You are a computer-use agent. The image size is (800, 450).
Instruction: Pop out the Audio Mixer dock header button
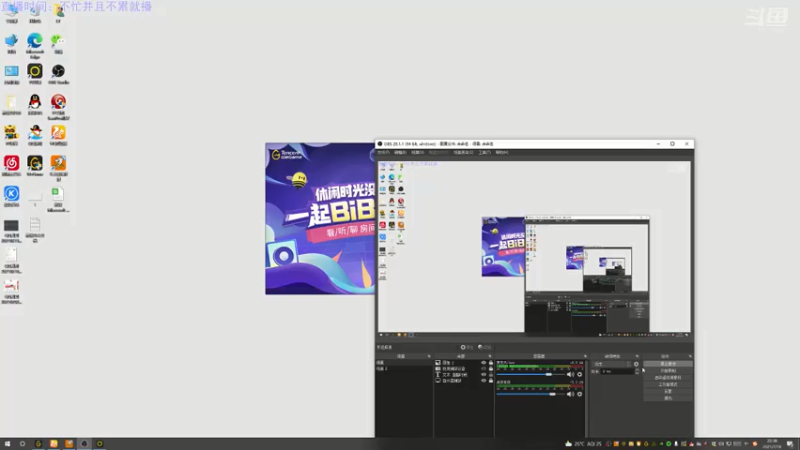pos(585,356)
